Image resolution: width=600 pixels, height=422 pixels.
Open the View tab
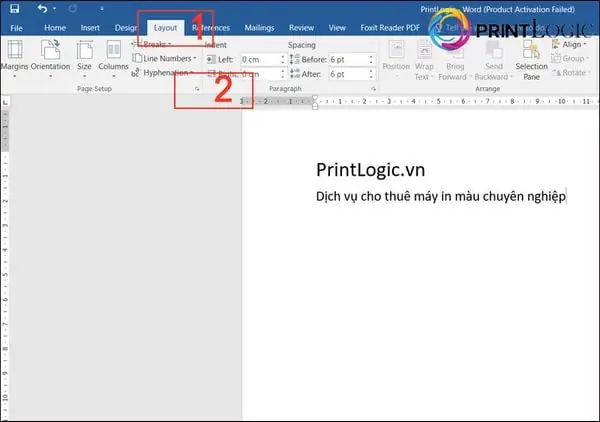pyautogui.click(x=337, y=28)
